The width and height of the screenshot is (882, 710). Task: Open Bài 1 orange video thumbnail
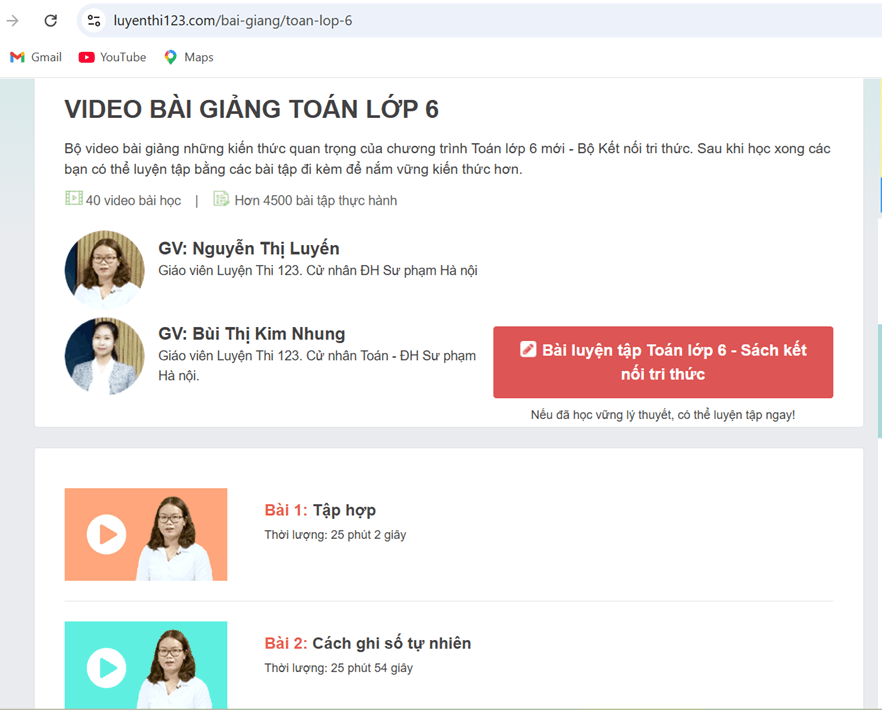(146, 534)
